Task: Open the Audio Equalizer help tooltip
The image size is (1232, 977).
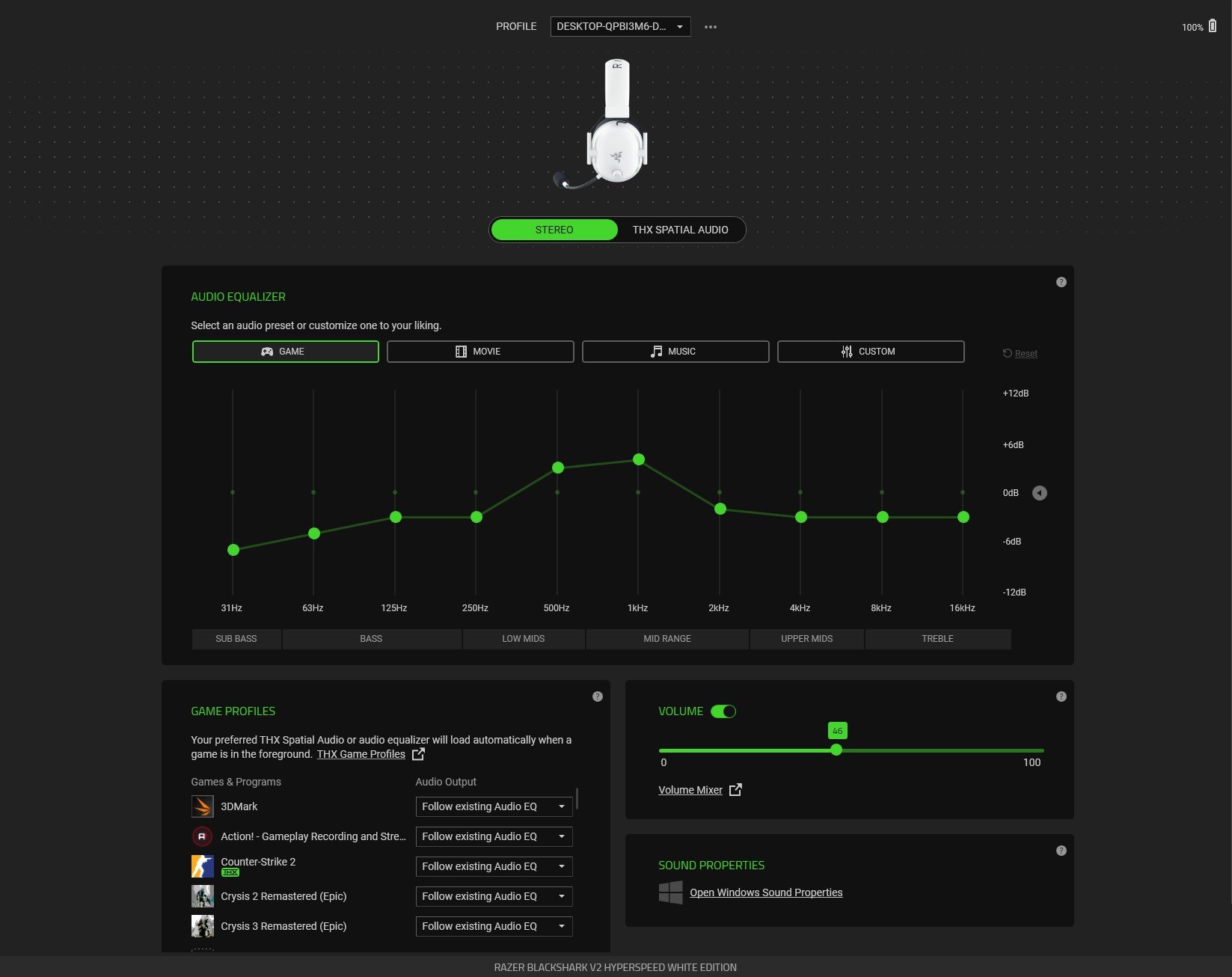Action: tap(1061, 282)
